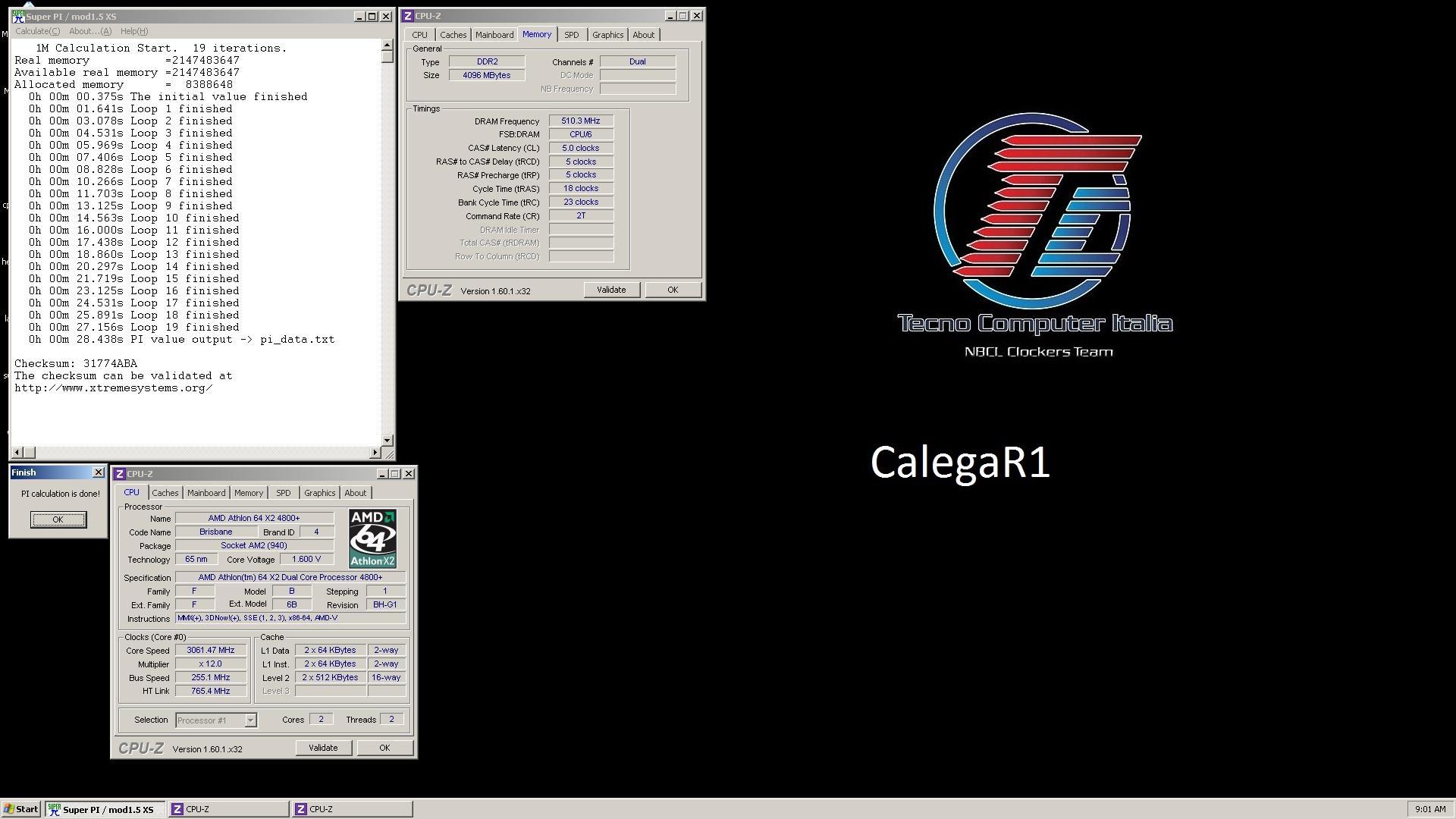The height and width of the screenshot is (819, 1456).
Task: Open Caches tab in lower CPU-Z window
Action: tap(165, 493)
